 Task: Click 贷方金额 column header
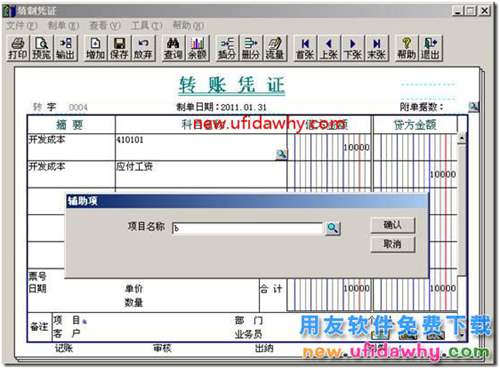click(x=415, y=125)
